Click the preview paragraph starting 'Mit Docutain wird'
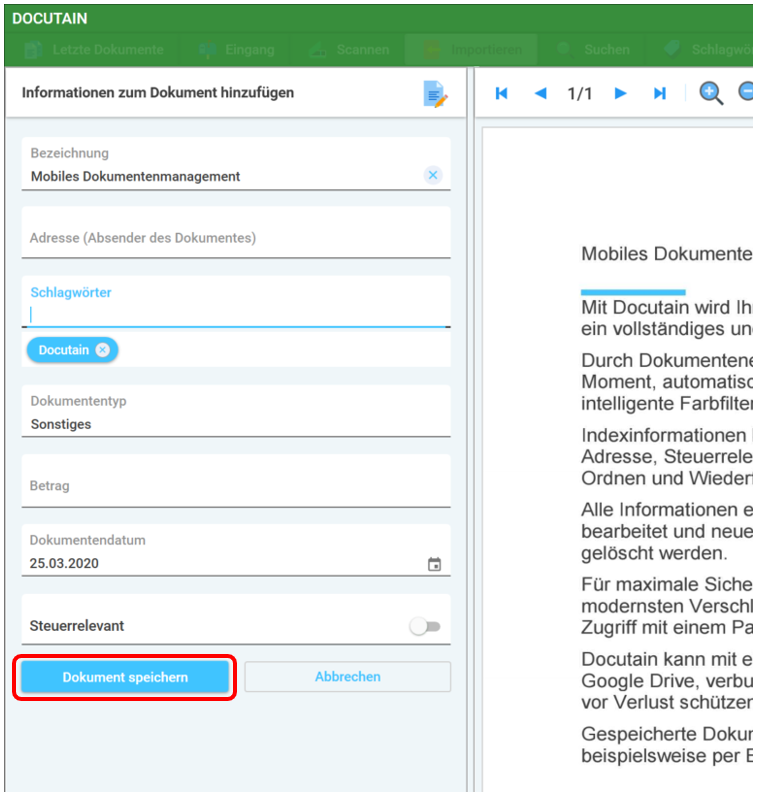 (x=667, y=318)
